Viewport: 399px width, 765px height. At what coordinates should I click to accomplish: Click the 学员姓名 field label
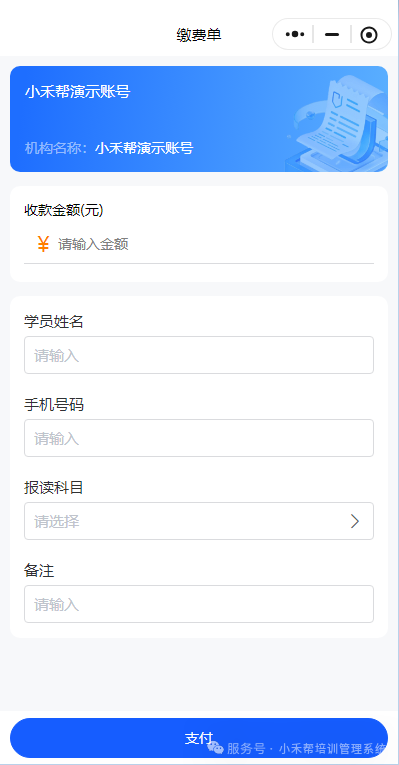tap(54, 322)
